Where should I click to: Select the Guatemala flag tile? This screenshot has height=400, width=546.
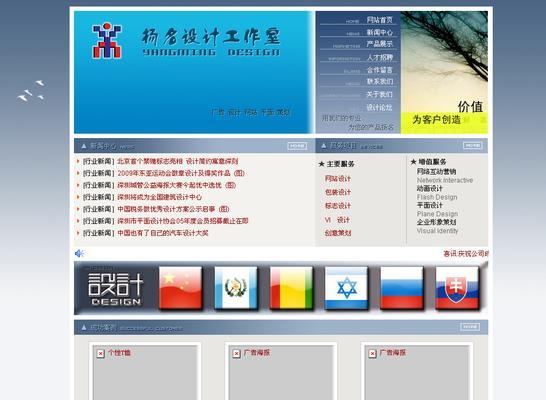point(236,288)
